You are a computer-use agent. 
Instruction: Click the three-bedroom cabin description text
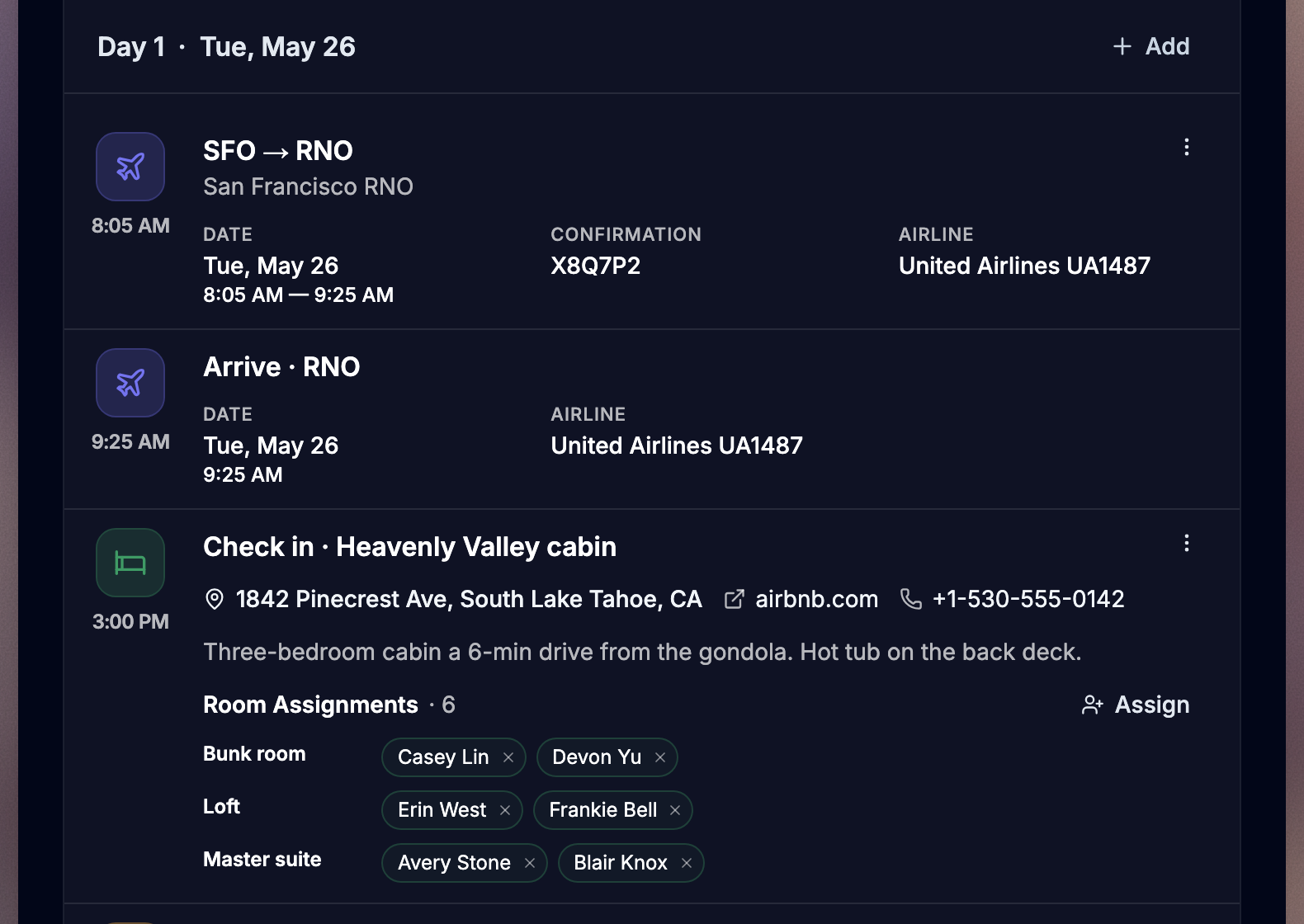(642, 652)
